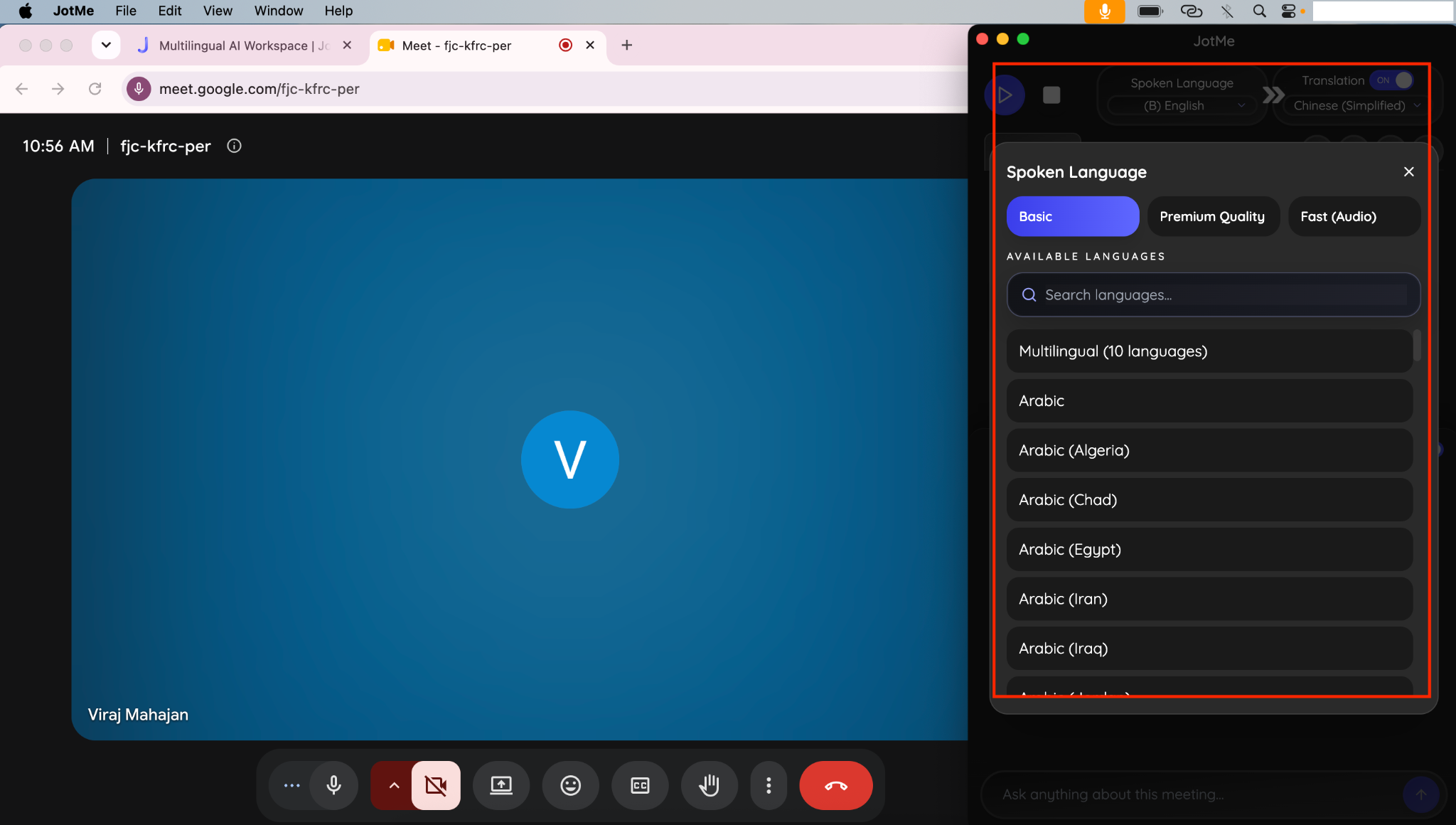
Task: Open the View menu
Action: pos(218,11)
